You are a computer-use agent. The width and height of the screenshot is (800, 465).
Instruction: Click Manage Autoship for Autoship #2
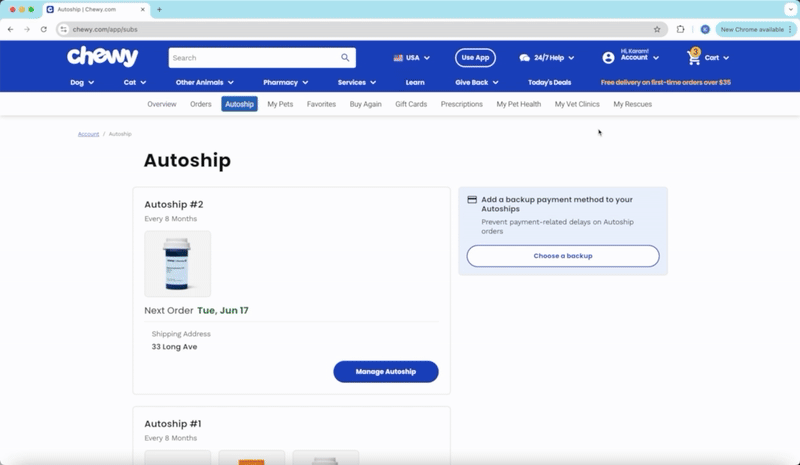tap(386, 372)
